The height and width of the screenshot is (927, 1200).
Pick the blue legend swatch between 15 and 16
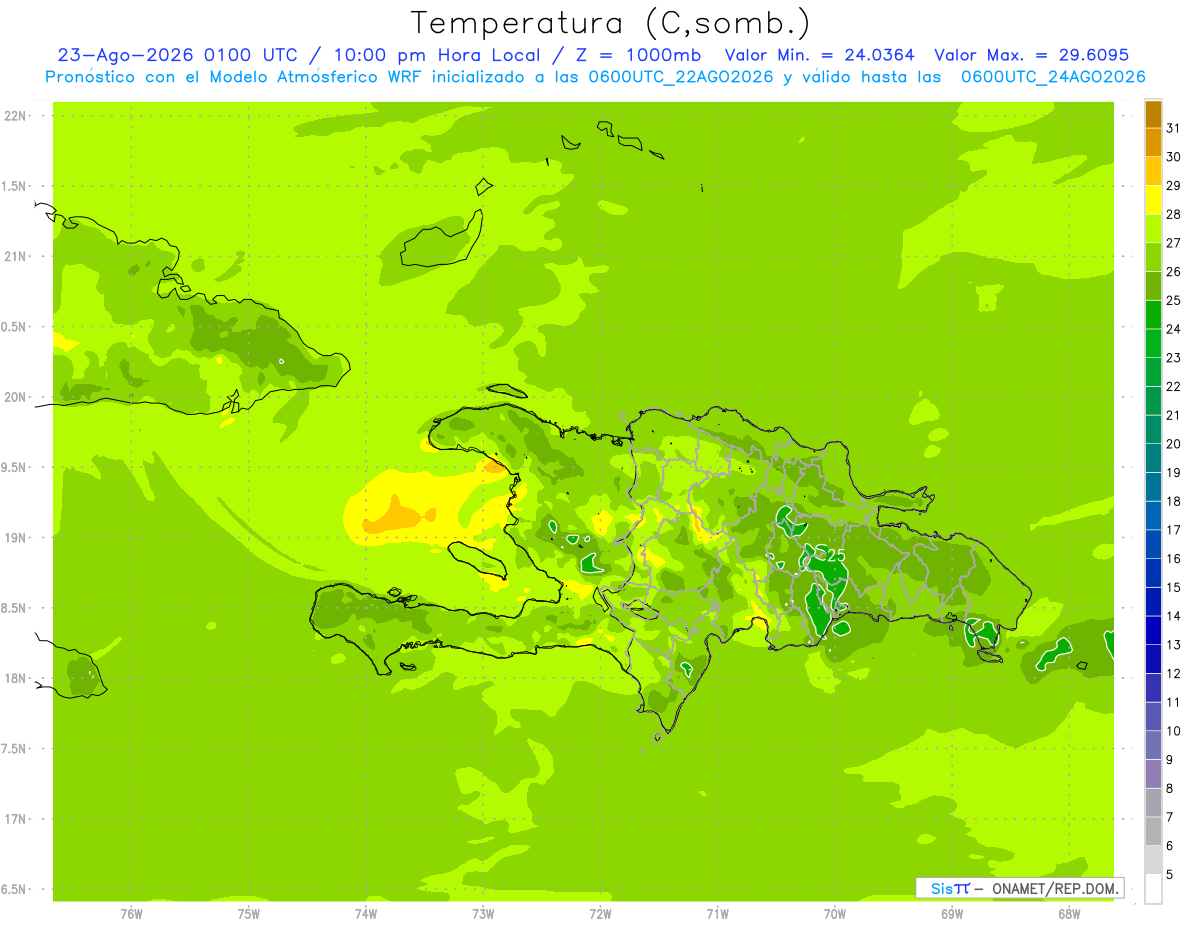point(1153,573)
